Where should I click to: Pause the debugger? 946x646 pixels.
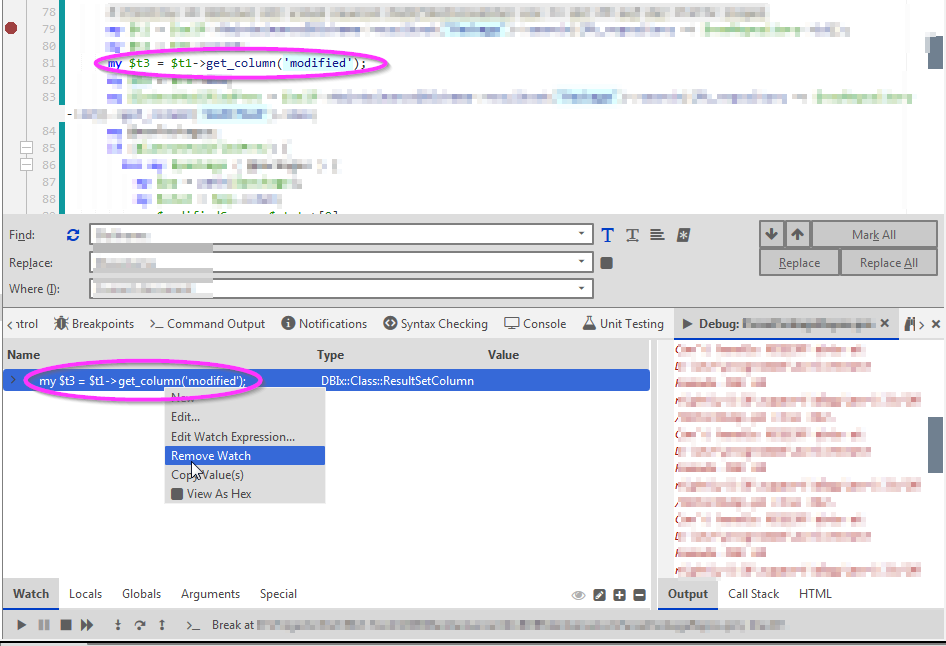(44, 624)
